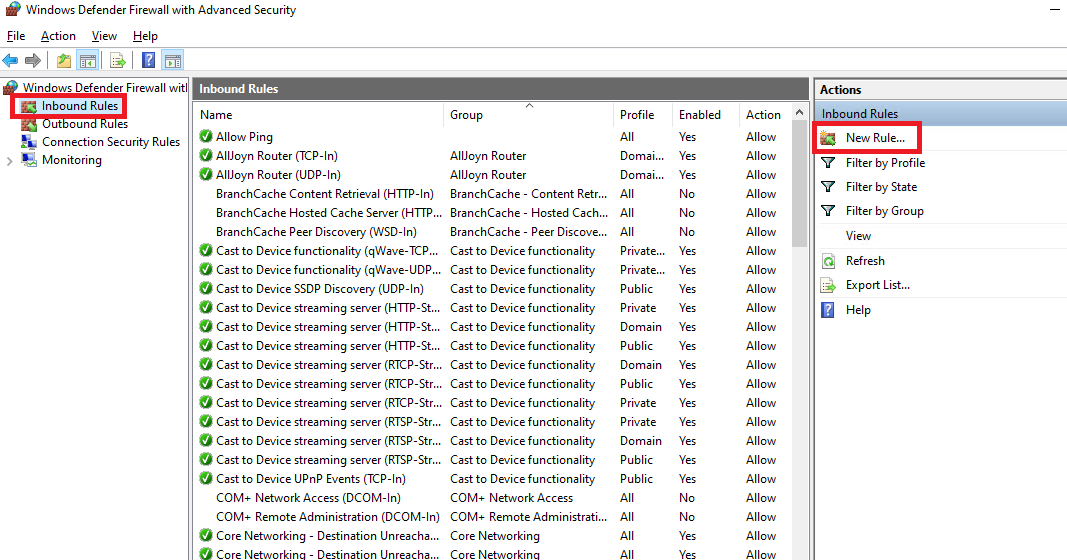Click the vertical scrollbar thumb of the rules list
Screen dimensions: 1067x560
[800, 184]
